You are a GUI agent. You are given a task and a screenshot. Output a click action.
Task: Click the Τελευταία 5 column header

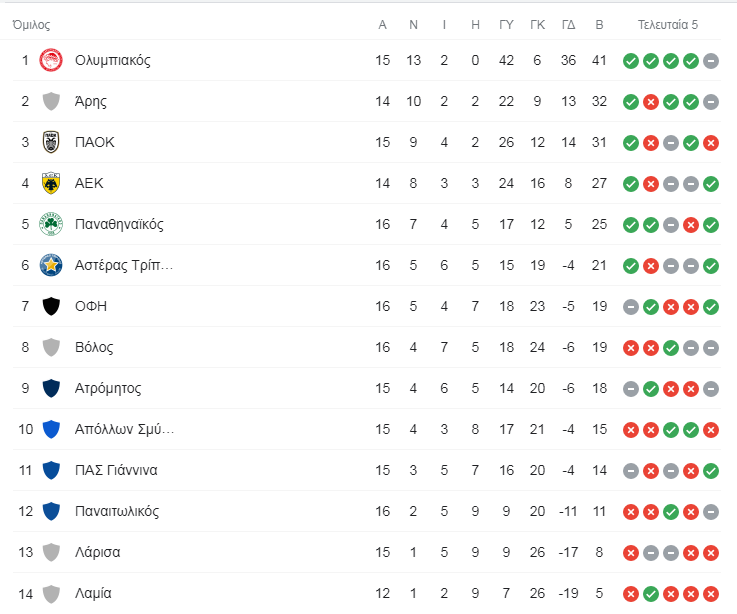tap(667, 24)
